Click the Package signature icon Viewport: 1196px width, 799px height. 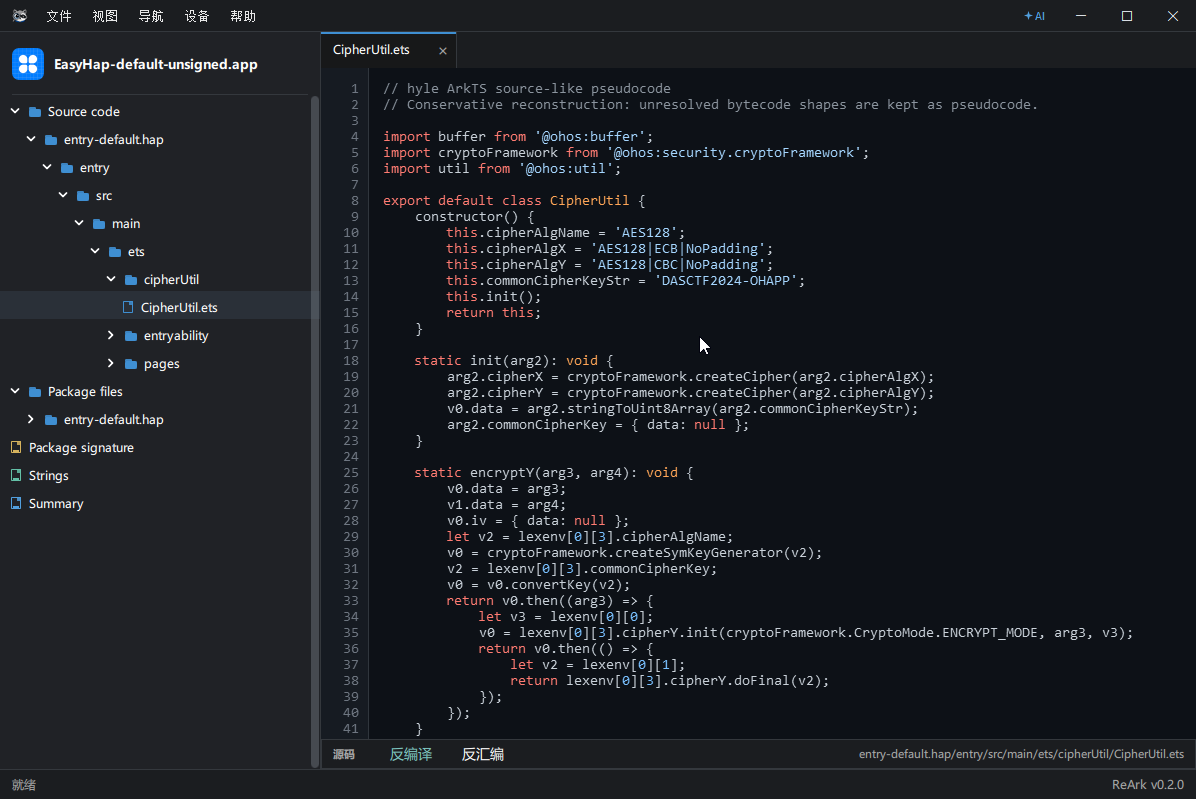(16, 448)
